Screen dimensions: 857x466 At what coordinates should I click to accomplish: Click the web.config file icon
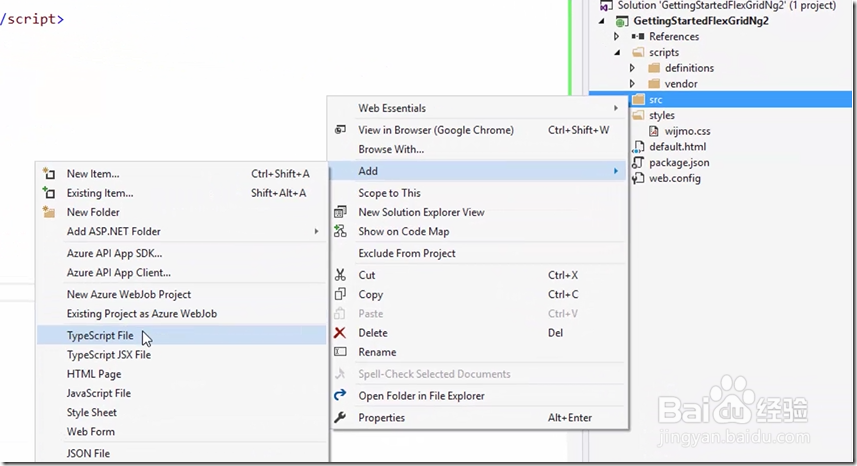point(638,178)
